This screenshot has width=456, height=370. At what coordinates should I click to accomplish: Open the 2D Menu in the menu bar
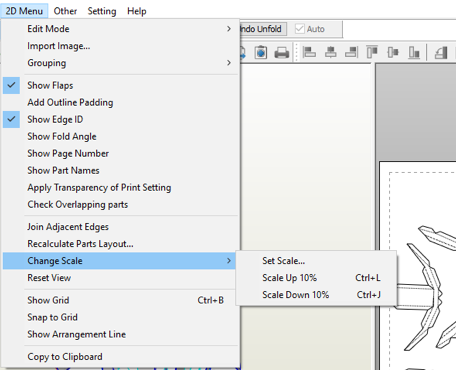click(24, 11)
